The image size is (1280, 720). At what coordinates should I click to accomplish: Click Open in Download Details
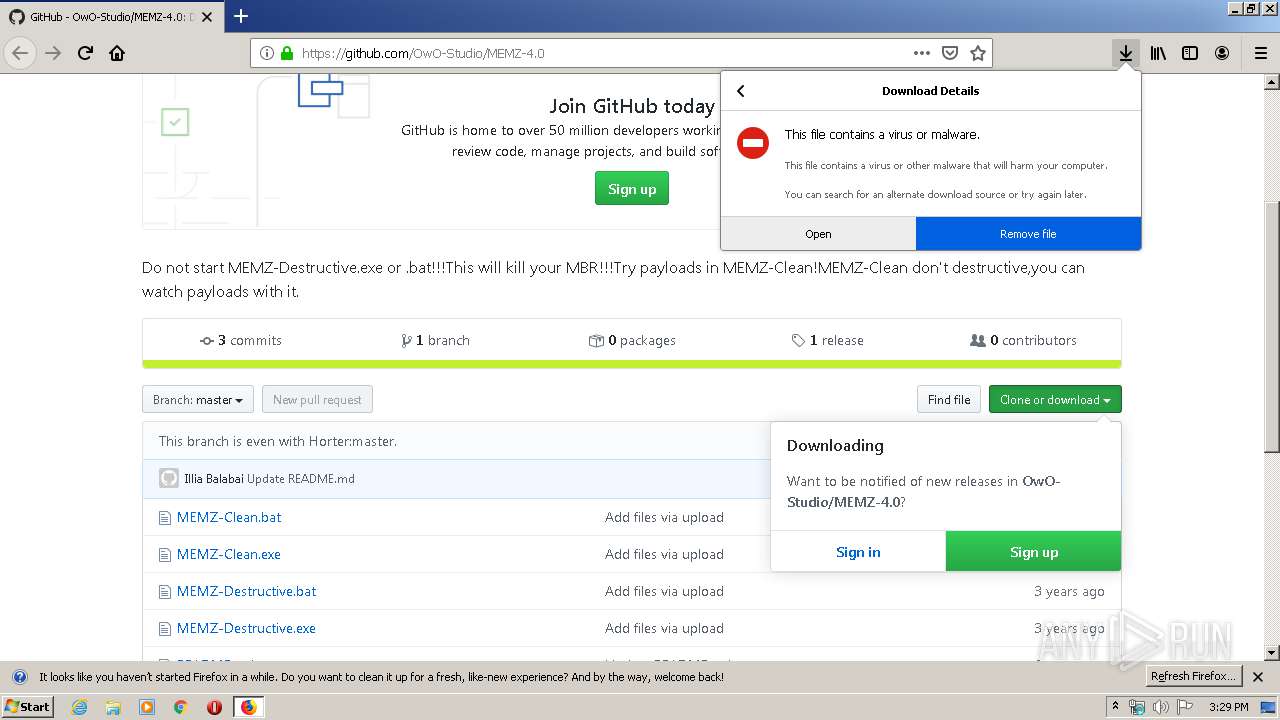818,234
